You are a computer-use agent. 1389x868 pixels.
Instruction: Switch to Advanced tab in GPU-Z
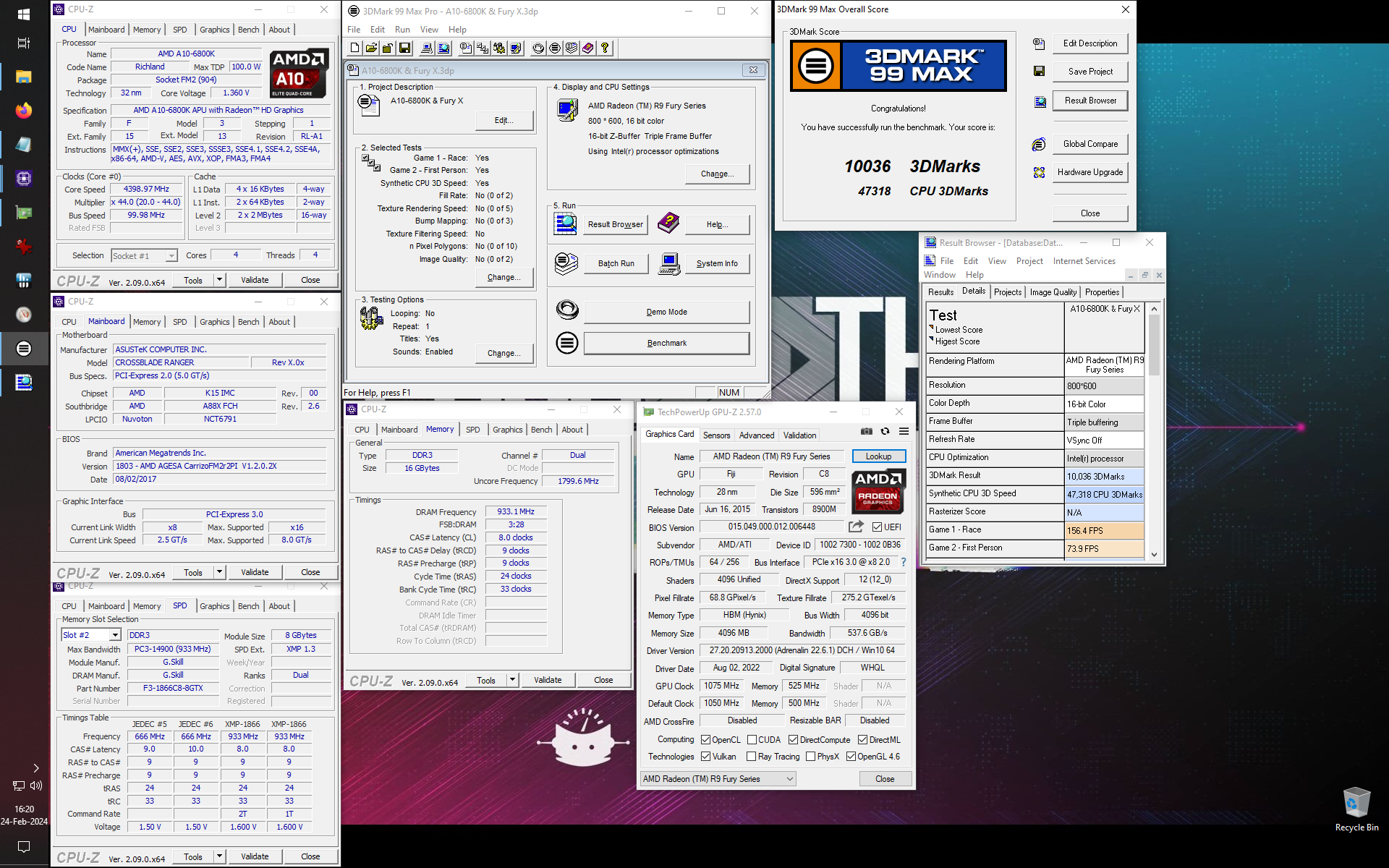point(757,435)
